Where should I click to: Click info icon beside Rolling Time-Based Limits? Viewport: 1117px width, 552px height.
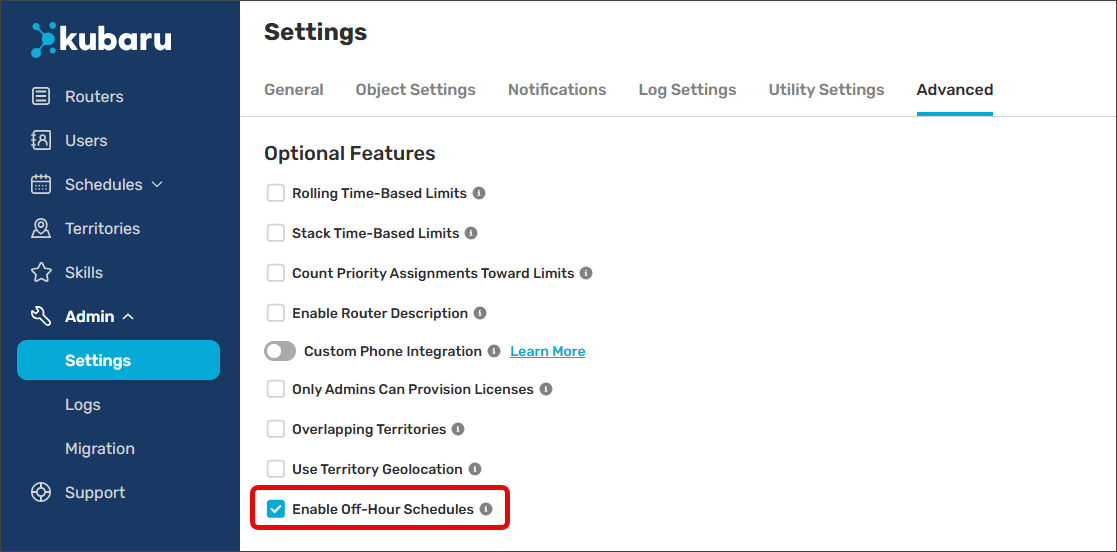(x=479, y=193)
